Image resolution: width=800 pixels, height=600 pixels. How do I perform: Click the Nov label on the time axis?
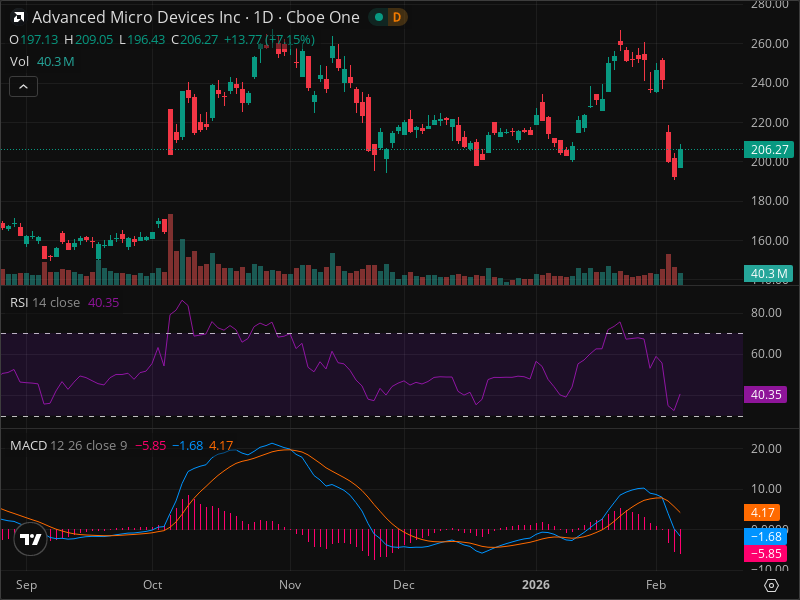tap(290, 585)
